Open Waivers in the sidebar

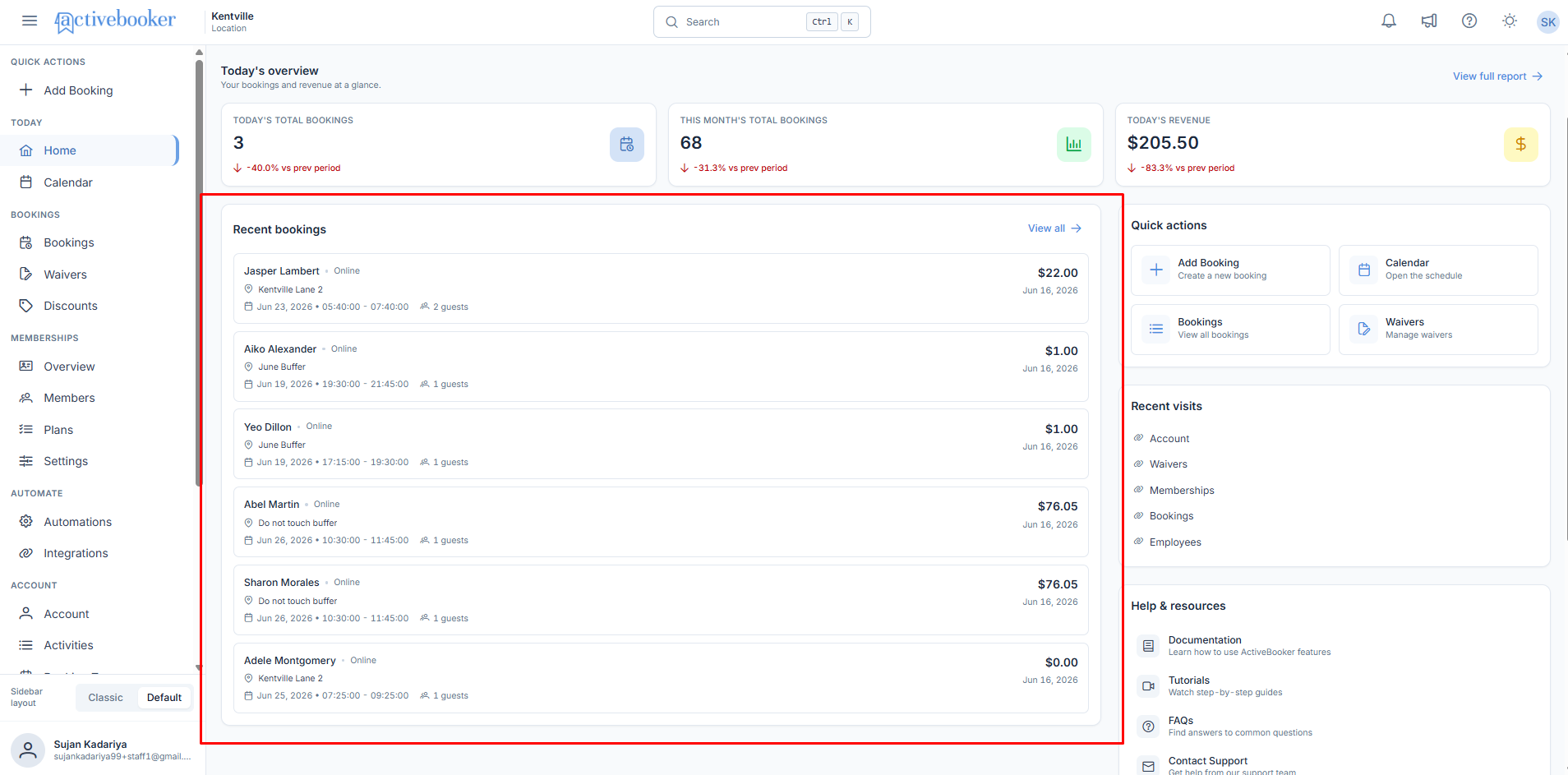tap(89, 274)
